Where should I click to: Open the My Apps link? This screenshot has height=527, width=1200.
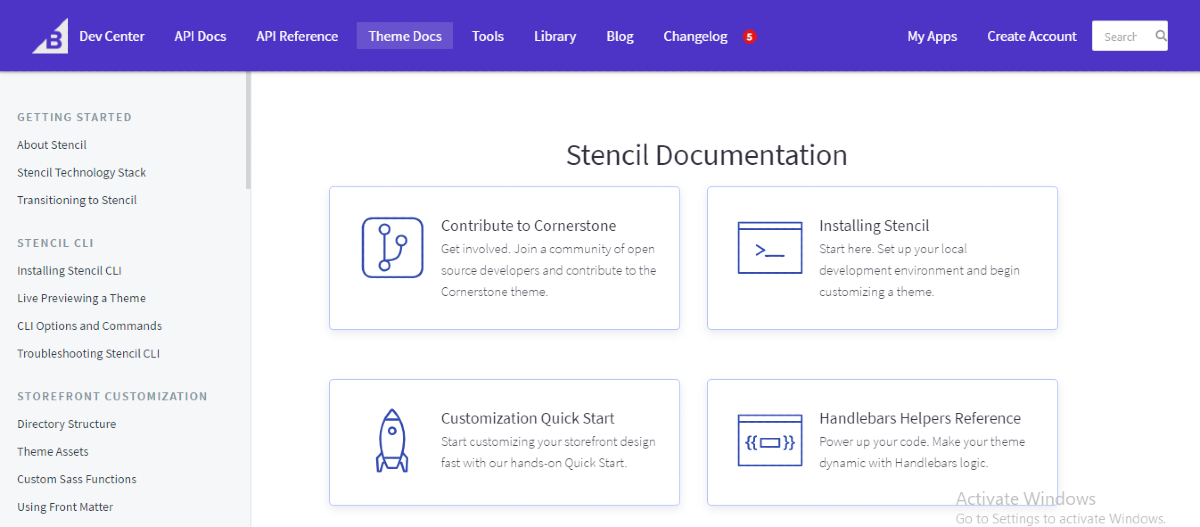(x=932, y=36)
